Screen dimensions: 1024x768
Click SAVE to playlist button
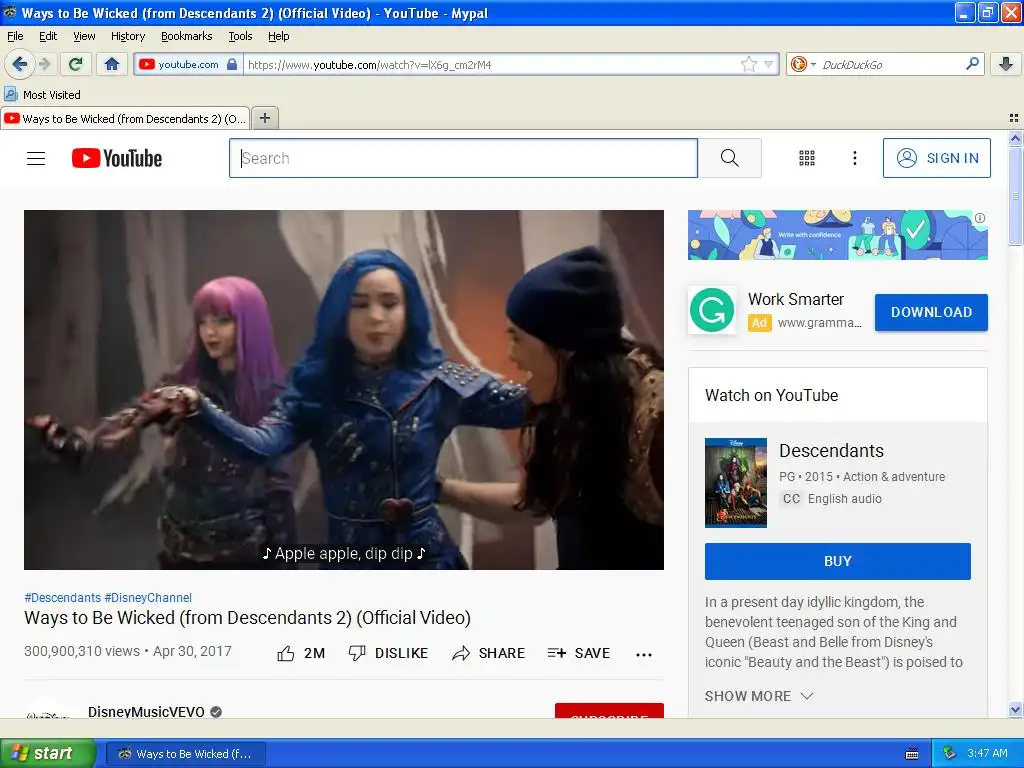(579, 653)
